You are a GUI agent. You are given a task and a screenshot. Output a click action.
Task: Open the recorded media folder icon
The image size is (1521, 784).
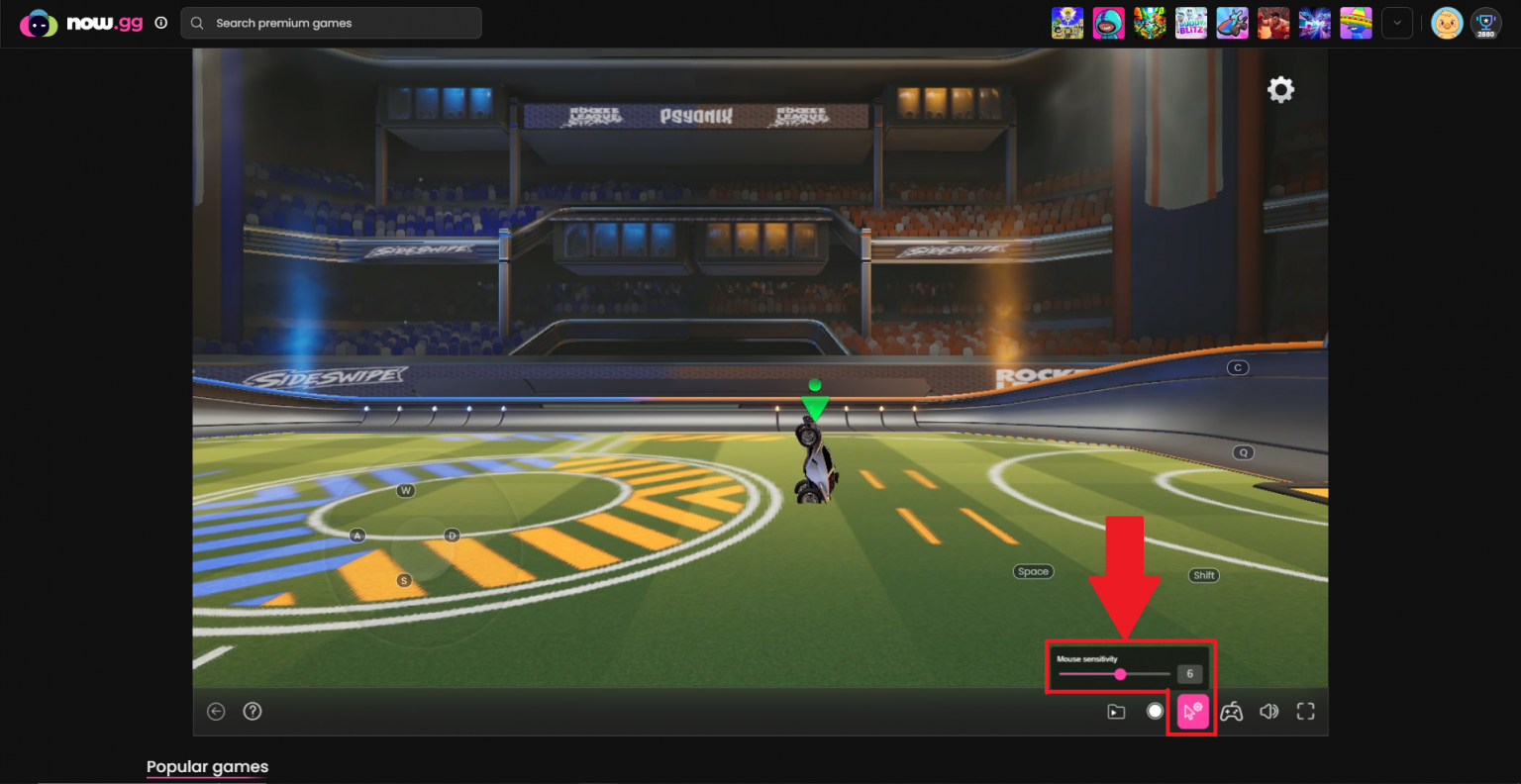tap(1116, 712)
